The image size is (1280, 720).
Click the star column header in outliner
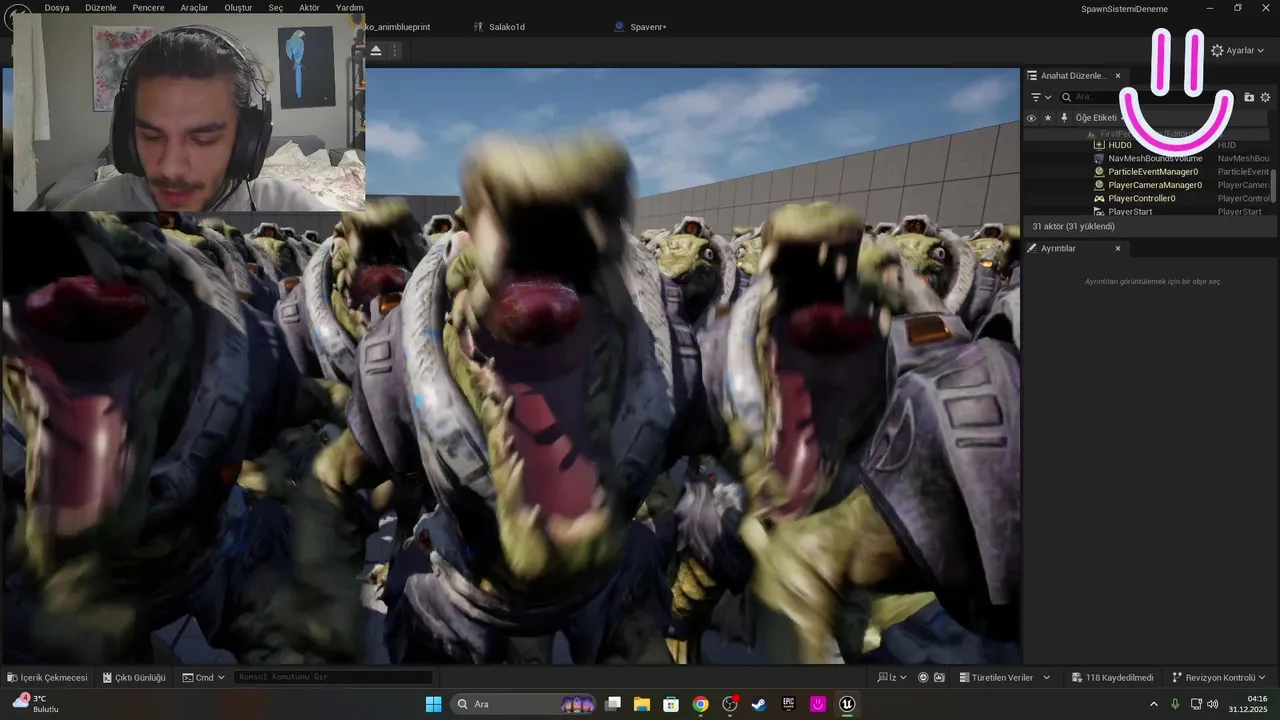coord(1048,118)
